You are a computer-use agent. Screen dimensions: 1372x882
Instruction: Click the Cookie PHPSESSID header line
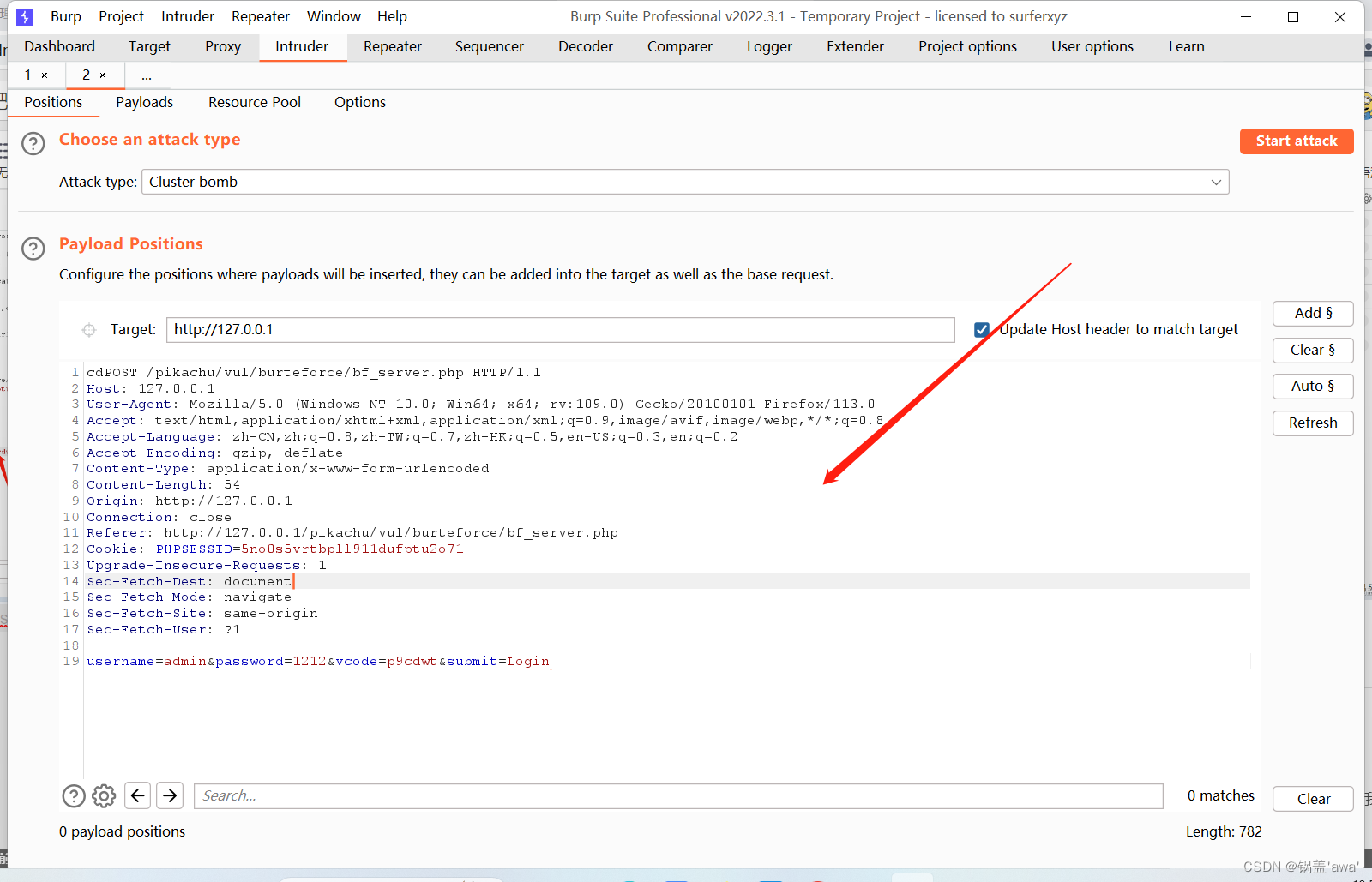click(275, 549)
